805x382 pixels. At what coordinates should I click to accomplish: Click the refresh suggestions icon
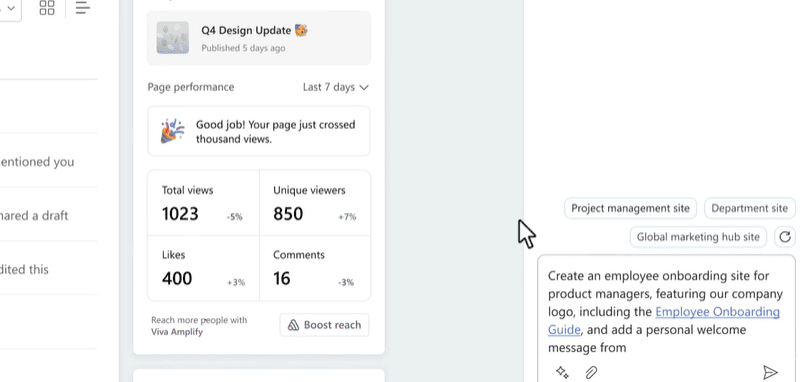(784, 237)
